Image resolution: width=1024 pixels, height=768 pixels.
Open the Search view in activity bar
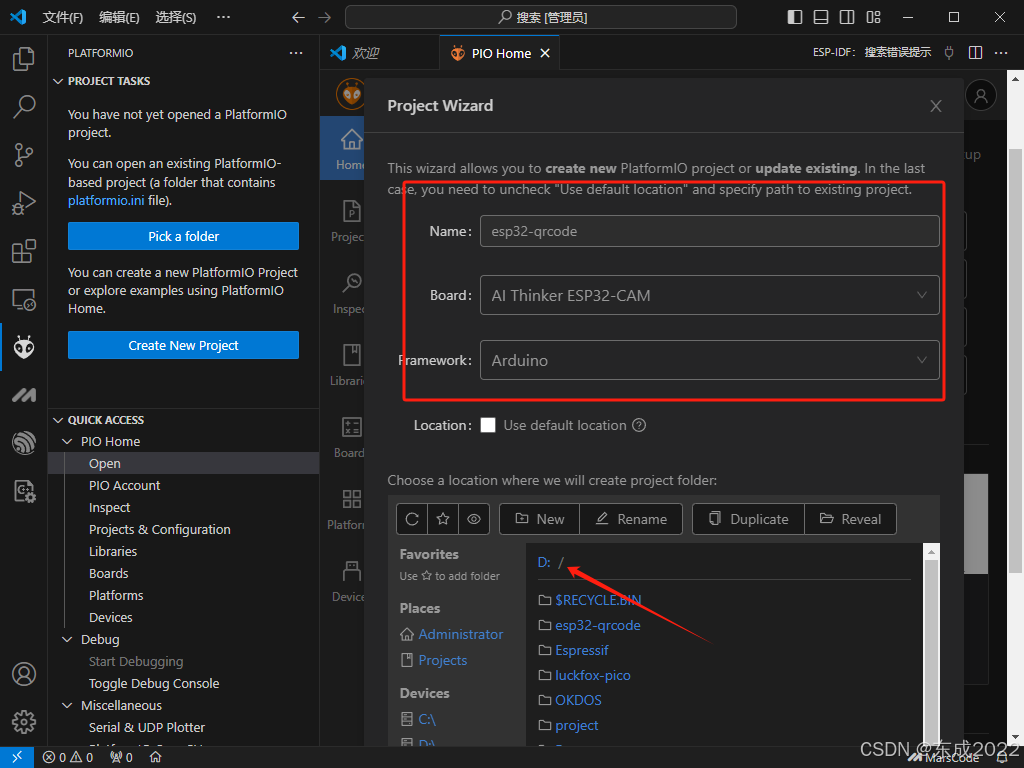24,106
